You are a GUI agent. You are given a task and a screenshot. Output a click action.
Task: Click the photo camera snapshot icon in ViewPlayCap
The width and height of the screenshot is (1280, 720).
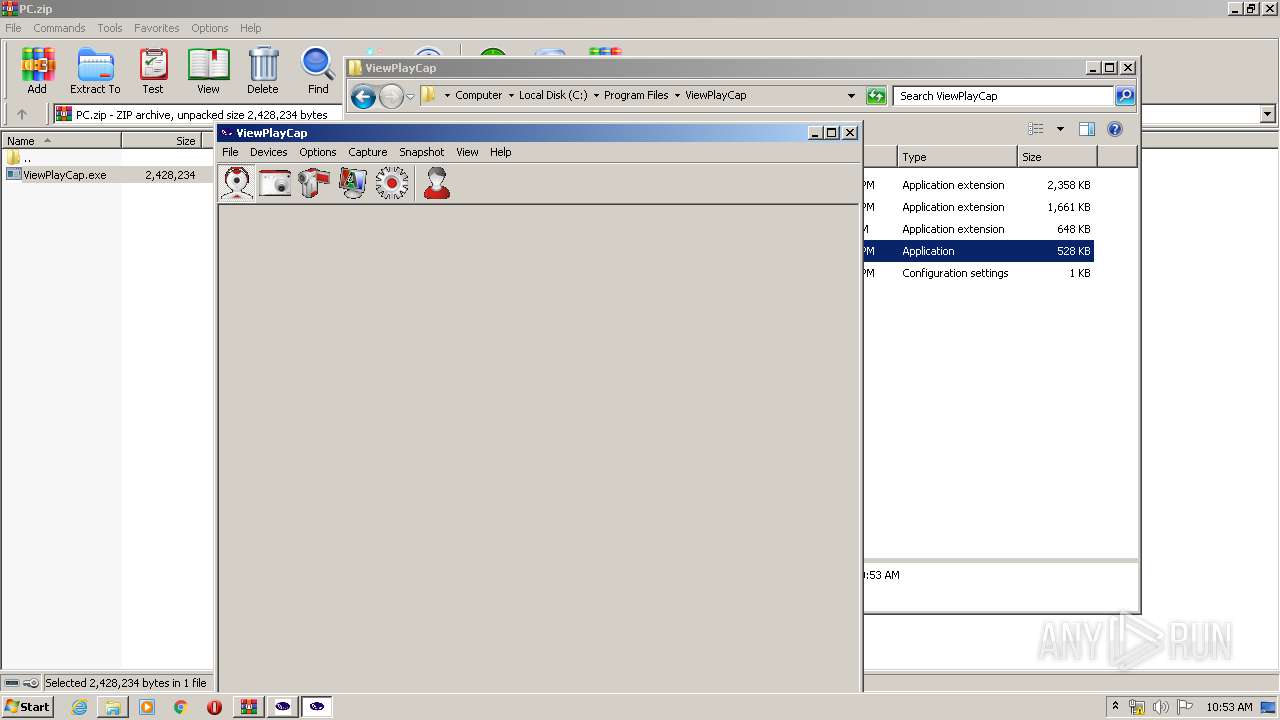275,183
